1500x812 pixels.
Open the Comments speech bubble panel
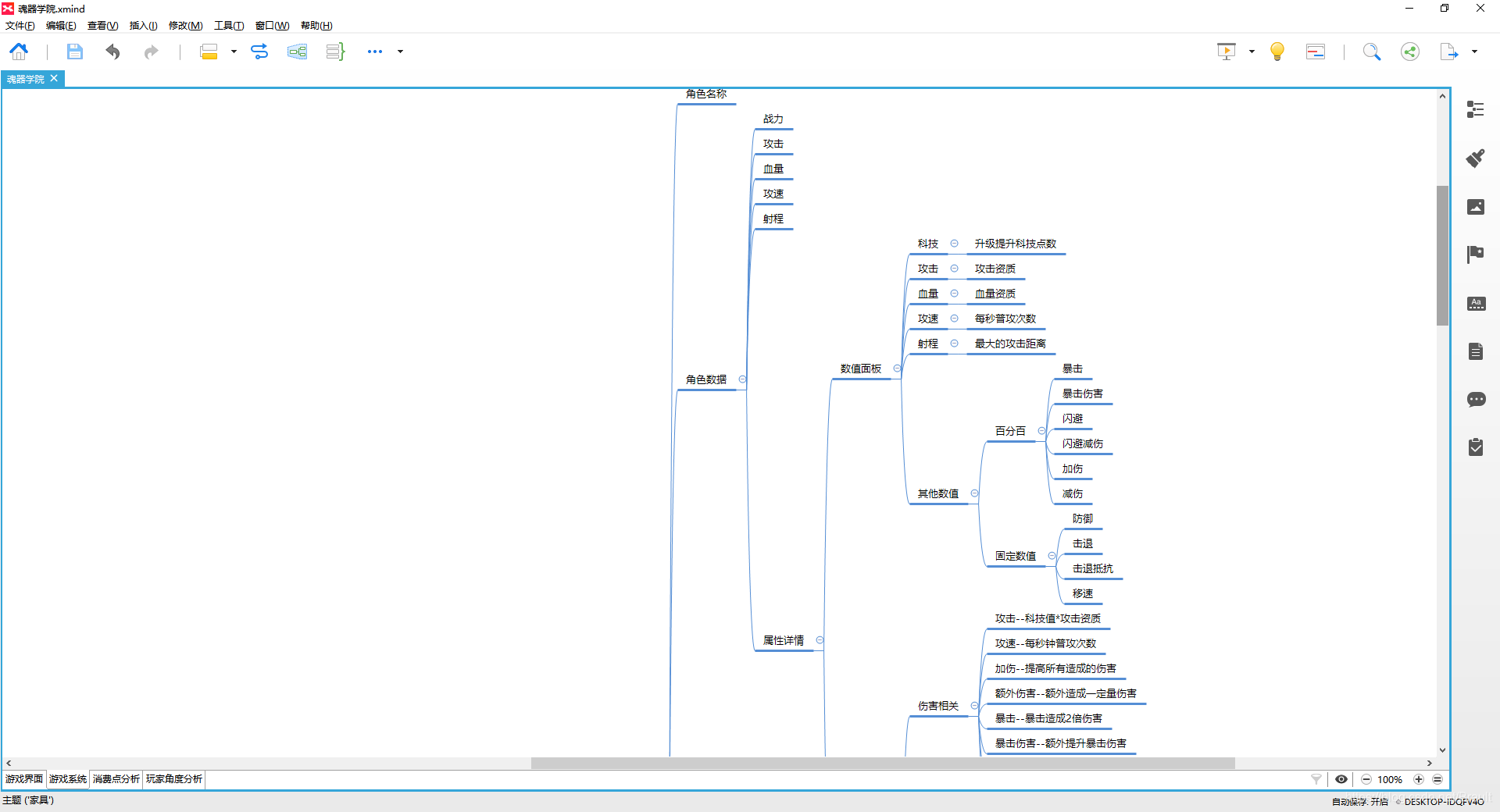pos(1476,400)
